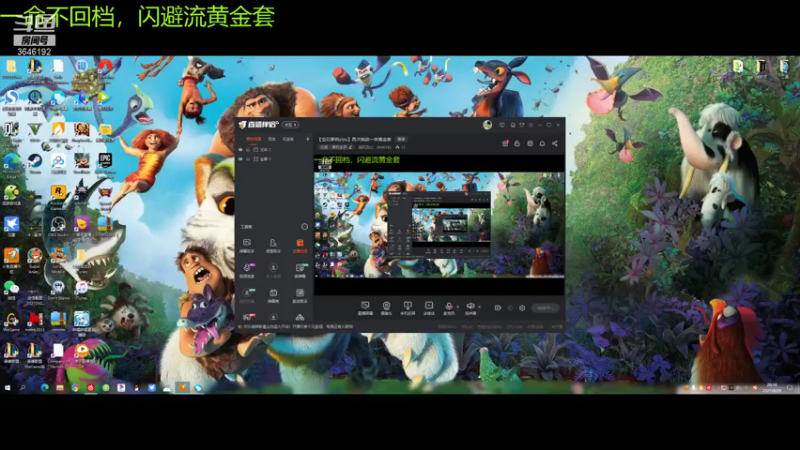The height and width of the screenshot is (450, 800).
Task: Click the notice text in the bottom status bar
Action: (x=298, y=326)
